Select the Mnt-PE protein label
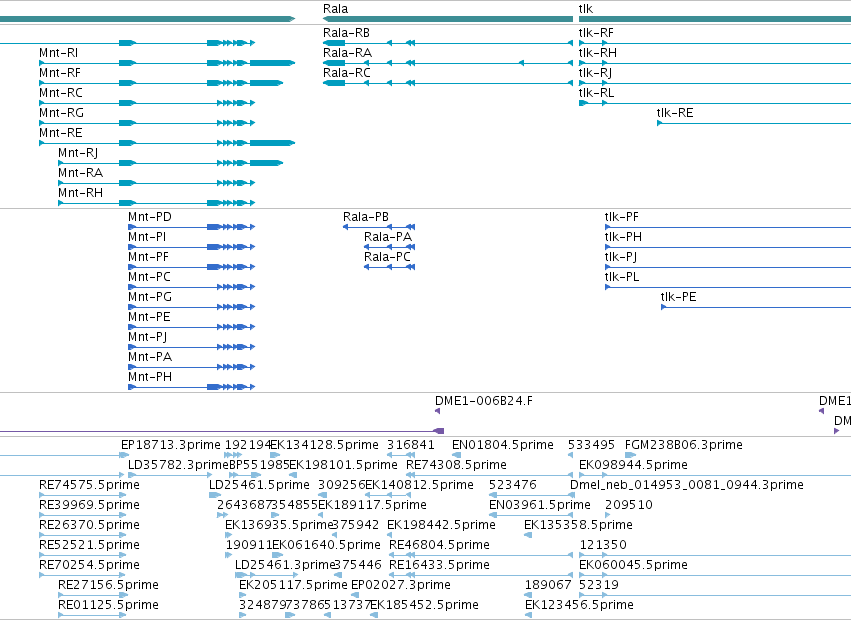The width and height of the screenshot is (851, 620). [149, 317]
